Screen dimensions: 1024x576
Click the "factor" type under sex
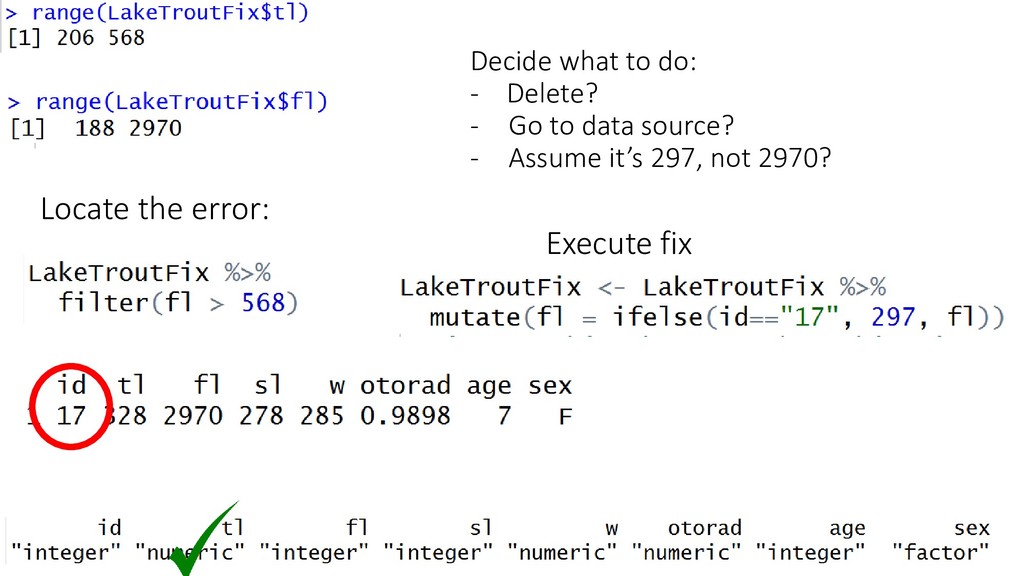940,552
